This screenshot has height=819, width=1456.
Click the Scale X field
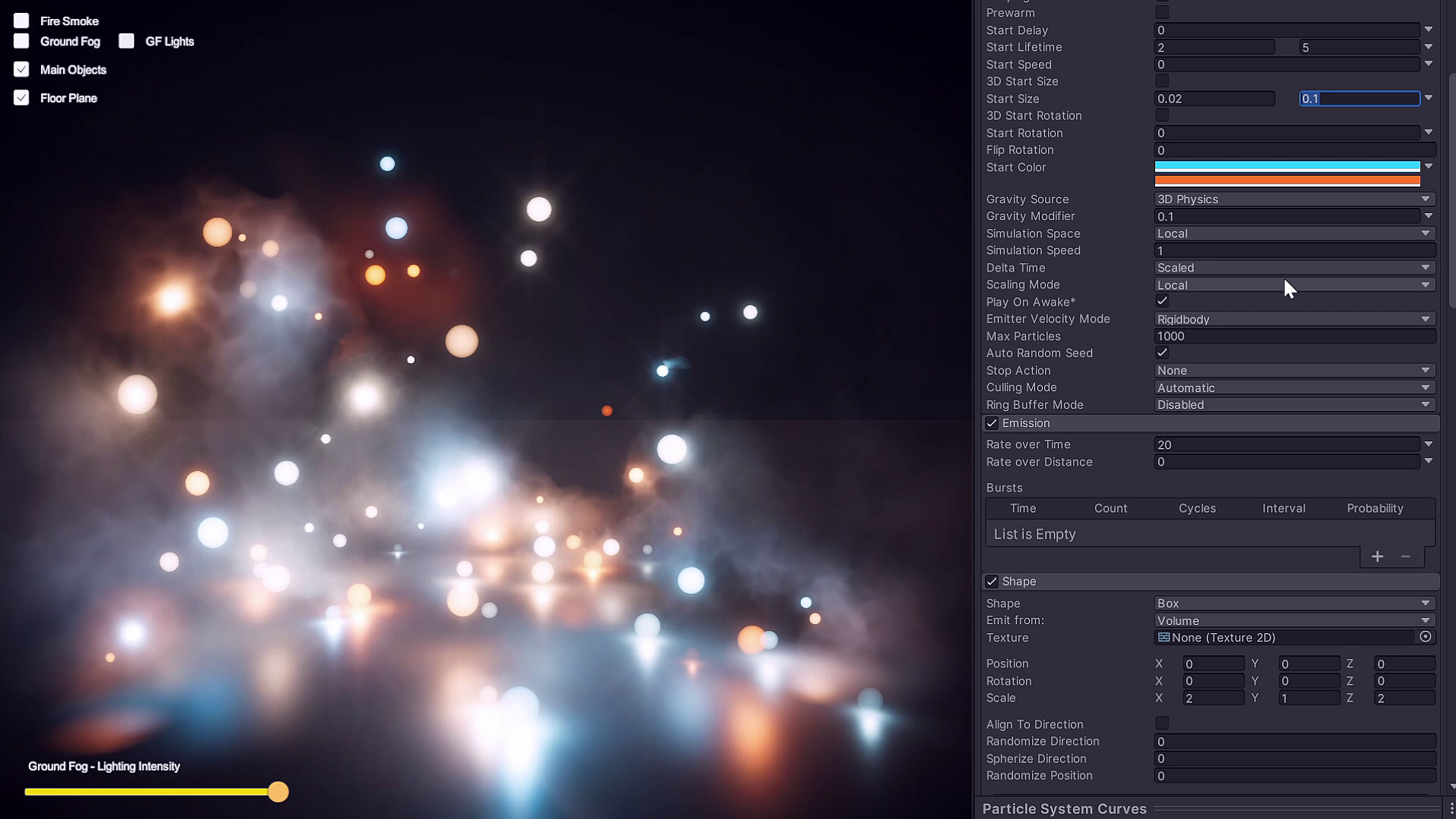click(1213, 698)
